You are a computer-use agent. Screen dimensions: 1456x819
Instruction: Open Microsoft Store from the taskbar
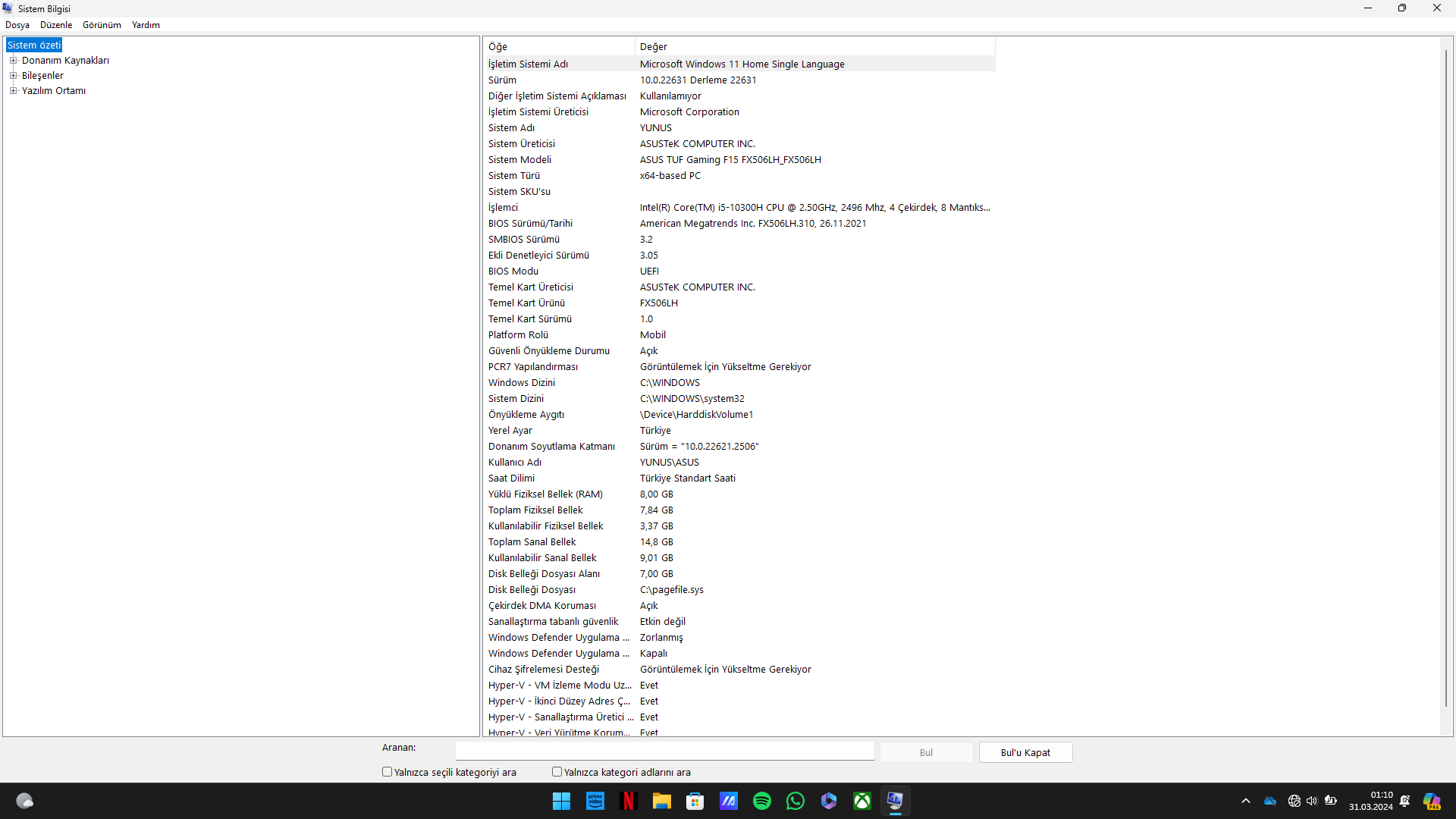click(x=695, y=801)
